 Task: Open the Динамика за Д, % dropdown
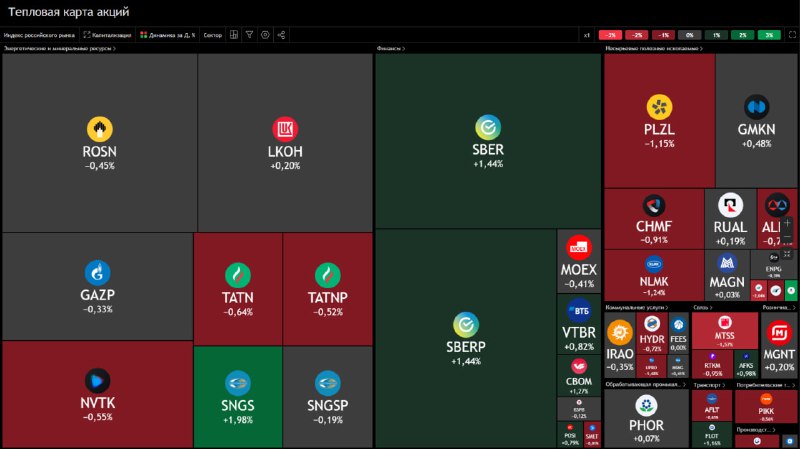click(168, 35)
